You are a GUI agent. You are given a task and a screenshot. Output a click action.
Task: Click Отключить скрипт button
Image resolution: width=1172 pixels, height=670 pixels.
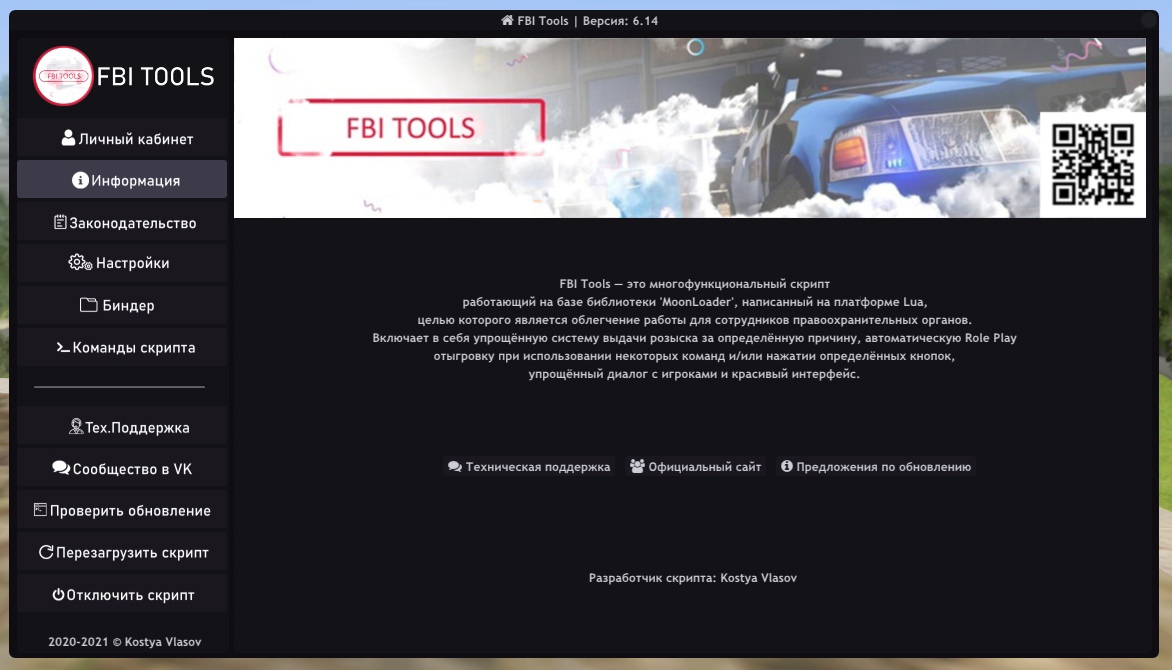click(122, 594)
